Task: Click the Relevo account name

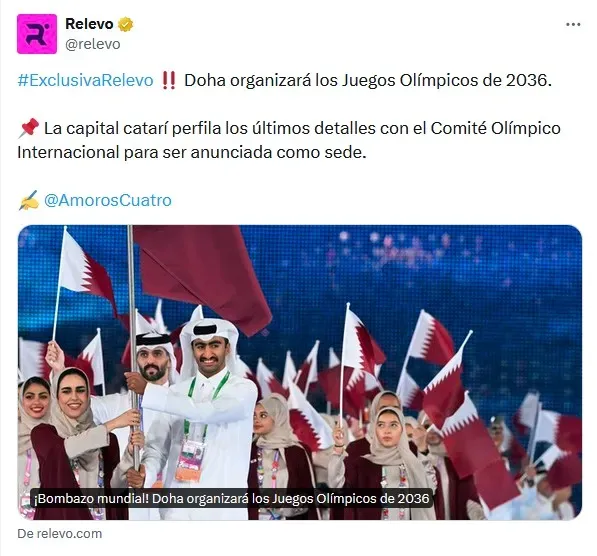Action: [89, 24]
